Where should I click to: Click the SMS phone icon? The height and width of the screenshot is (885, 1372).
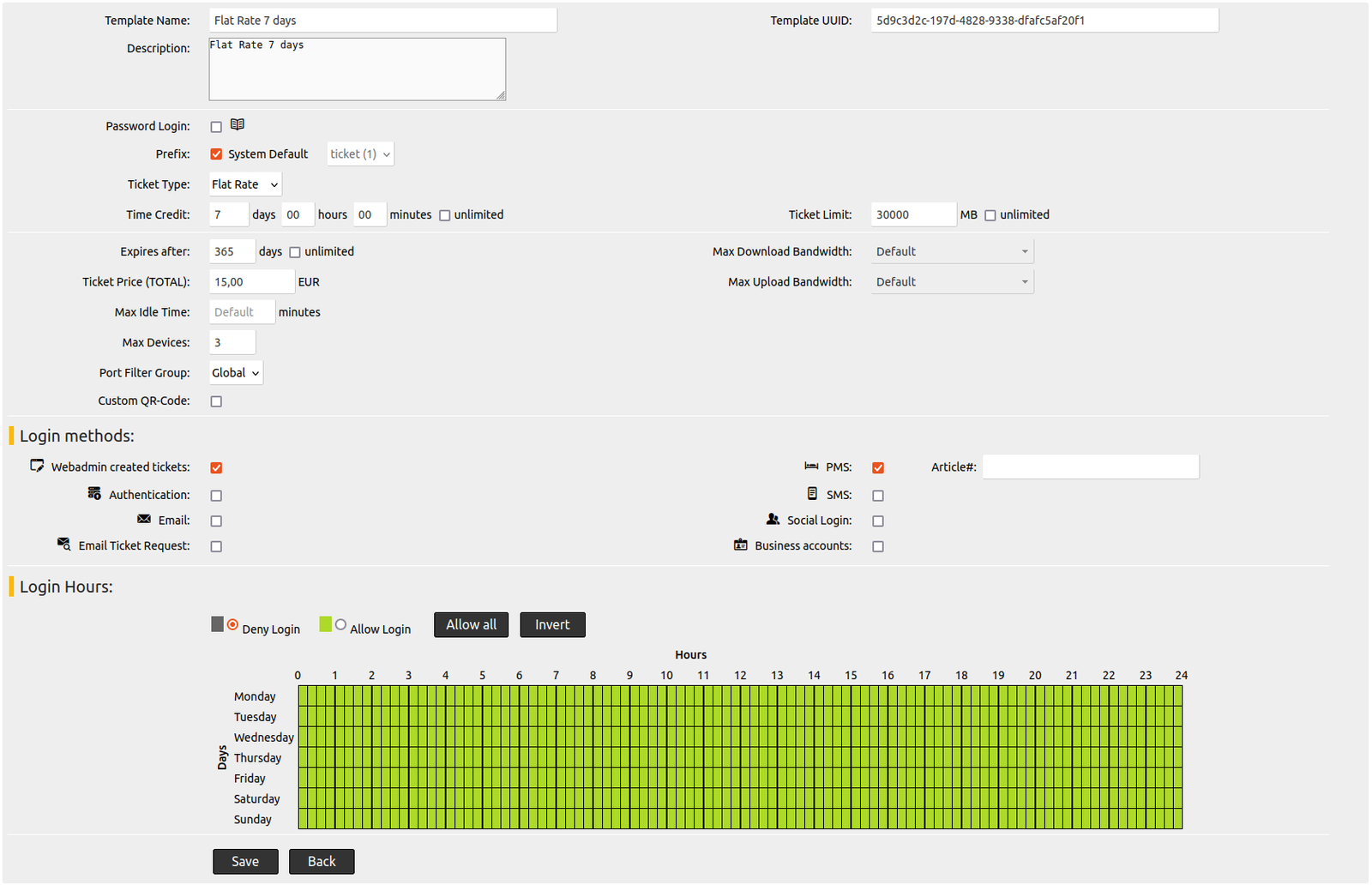coord(812,493)
